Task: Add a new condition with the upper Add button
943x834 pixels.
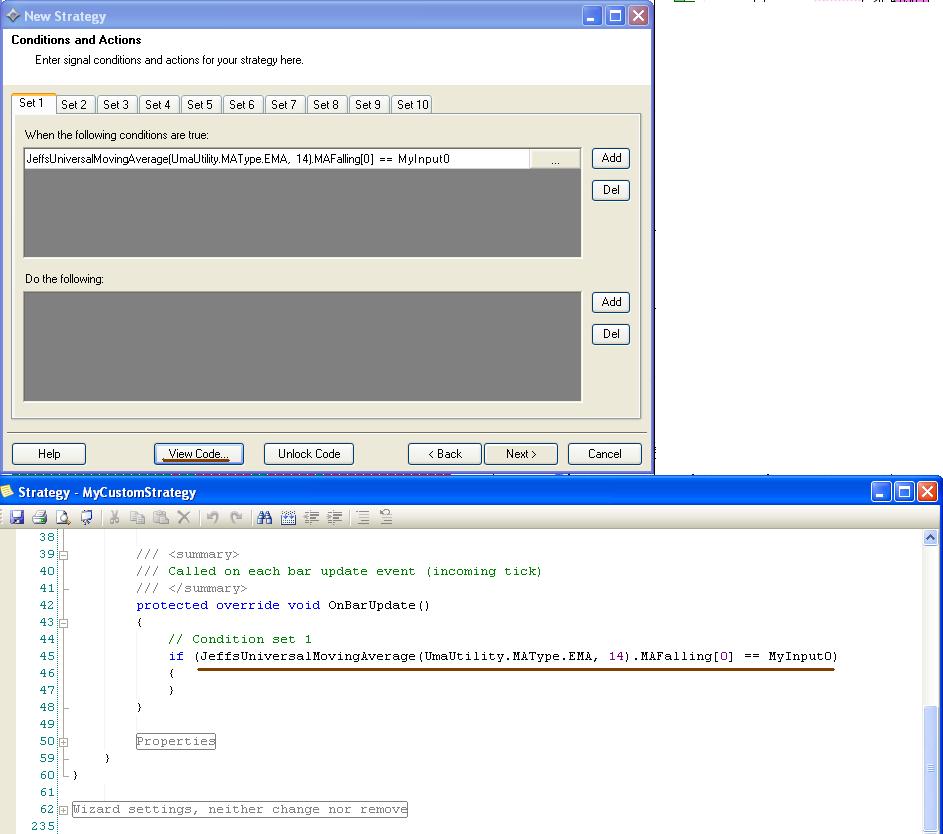Action: [611, 158]
